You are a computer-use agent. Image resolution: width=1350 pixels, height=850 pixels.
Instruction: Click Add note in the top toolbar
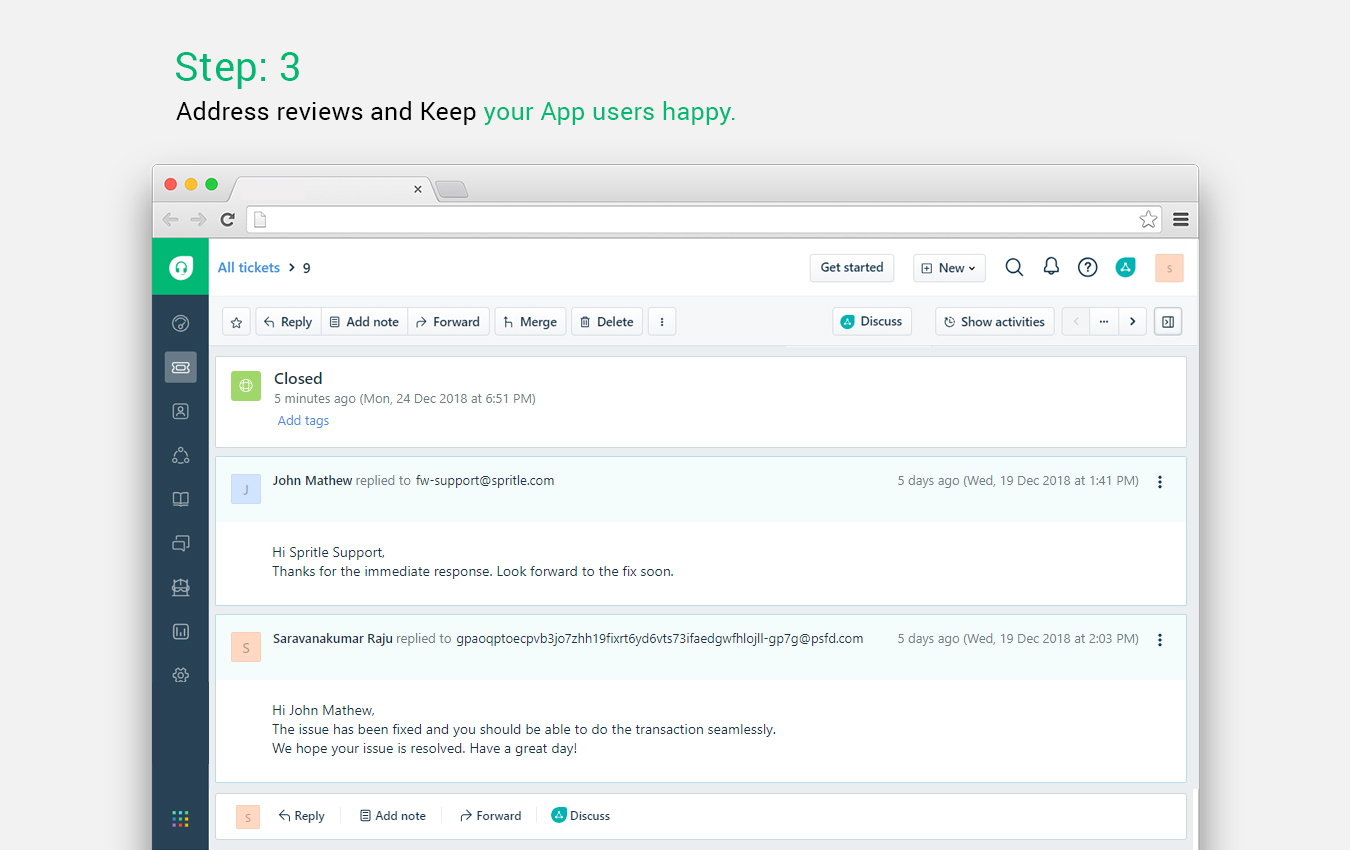(x=364, y=322)
